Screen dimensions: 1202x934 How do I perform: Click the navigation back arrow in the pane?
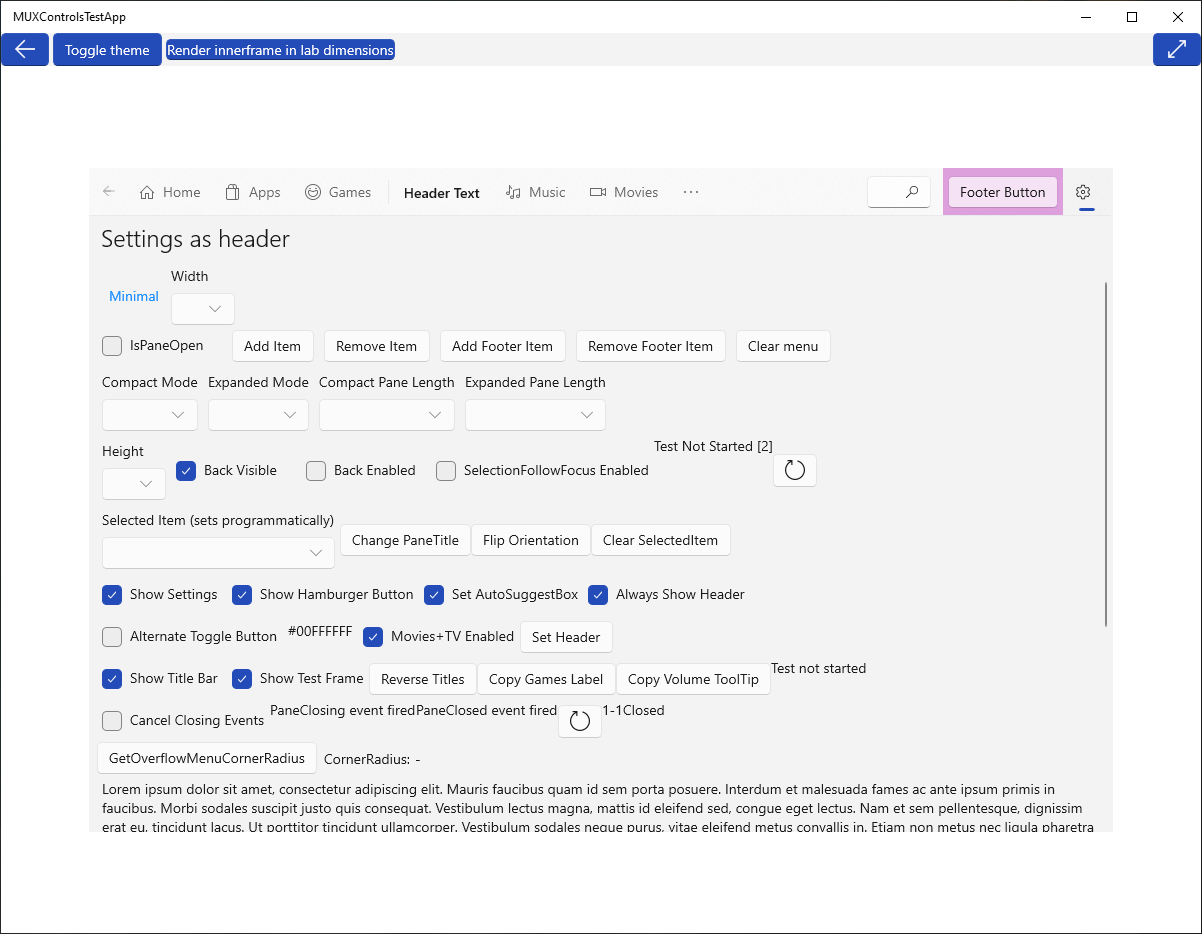click(x=108, y=192)
